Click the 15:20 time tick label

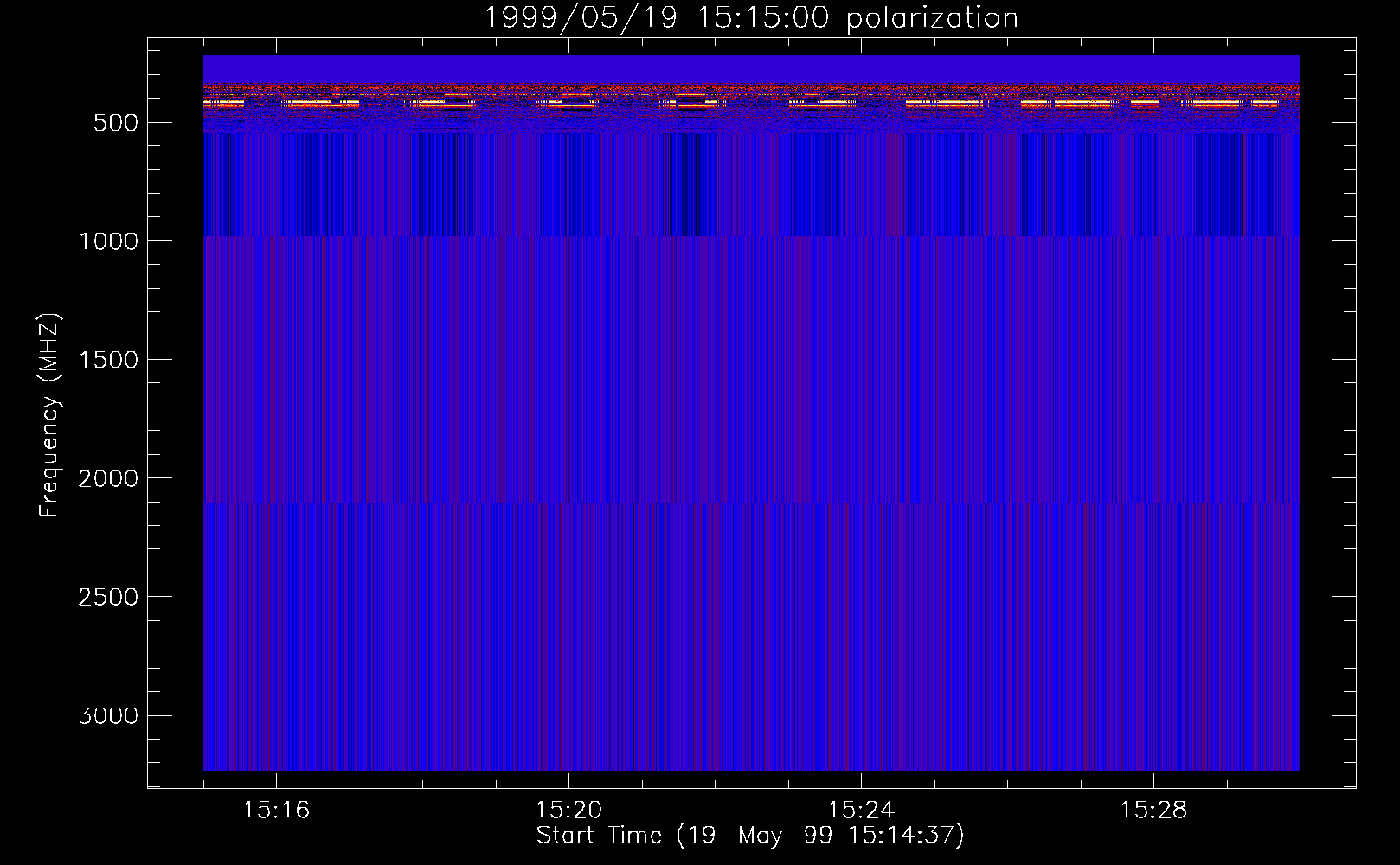[568, 811]
